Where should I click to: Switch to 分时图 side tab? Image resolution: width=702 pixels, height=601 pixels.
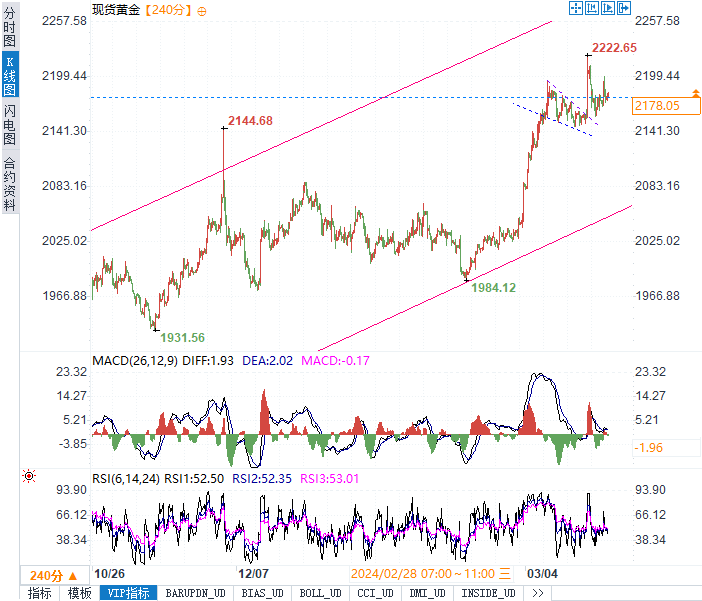pyautogui.click(x=9, y=26)
